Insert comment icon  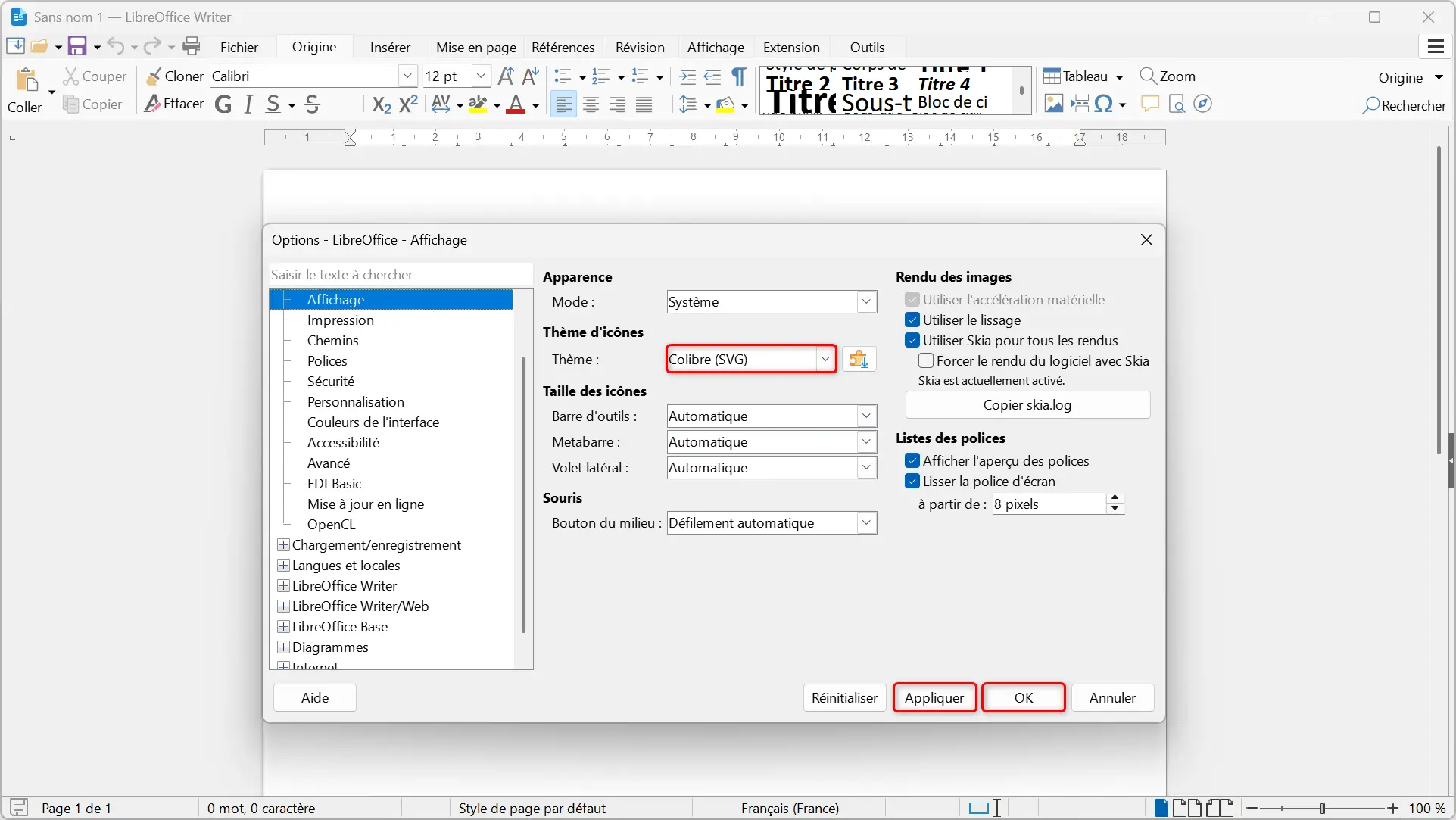pos(1150,104)
